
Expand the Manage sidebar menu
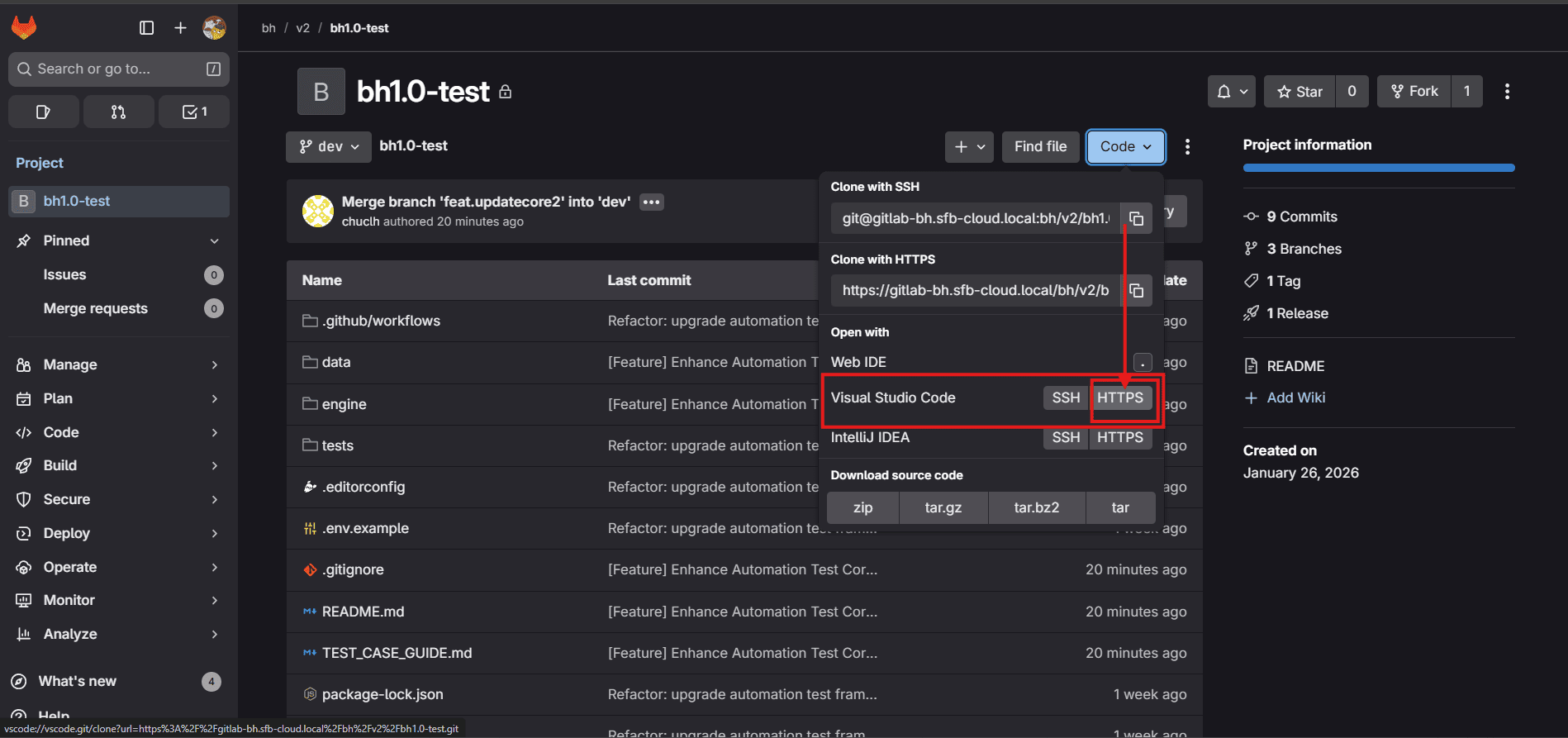pyautogui.click(x=119, y=364)
